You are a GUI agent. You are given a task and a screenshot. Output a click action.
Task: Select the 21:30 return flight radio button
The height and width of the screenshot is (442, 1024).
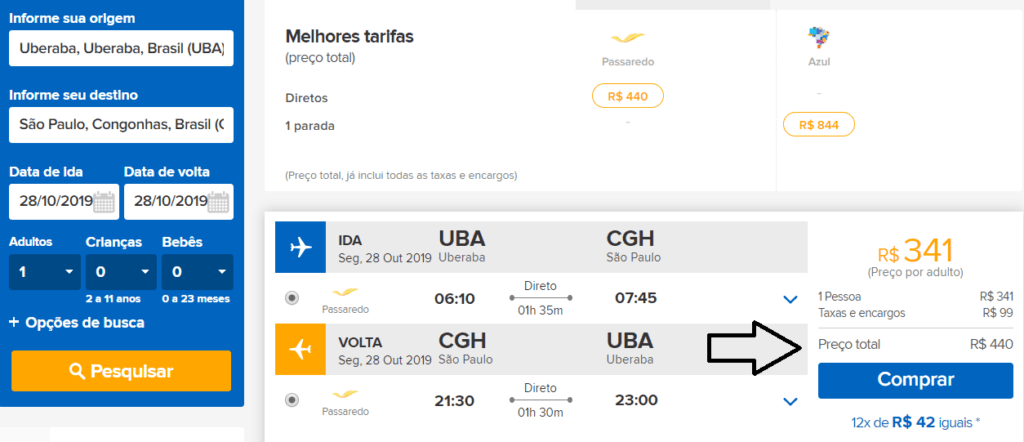click(x=293, y=400)
